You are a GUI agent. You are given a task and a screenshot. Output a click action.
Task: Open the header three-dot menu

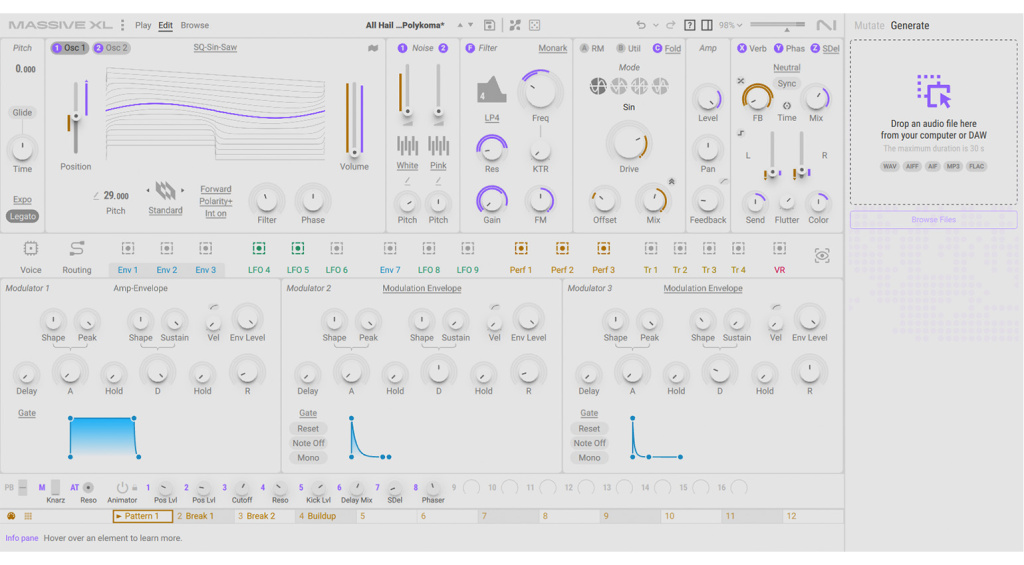pos(123,25)
